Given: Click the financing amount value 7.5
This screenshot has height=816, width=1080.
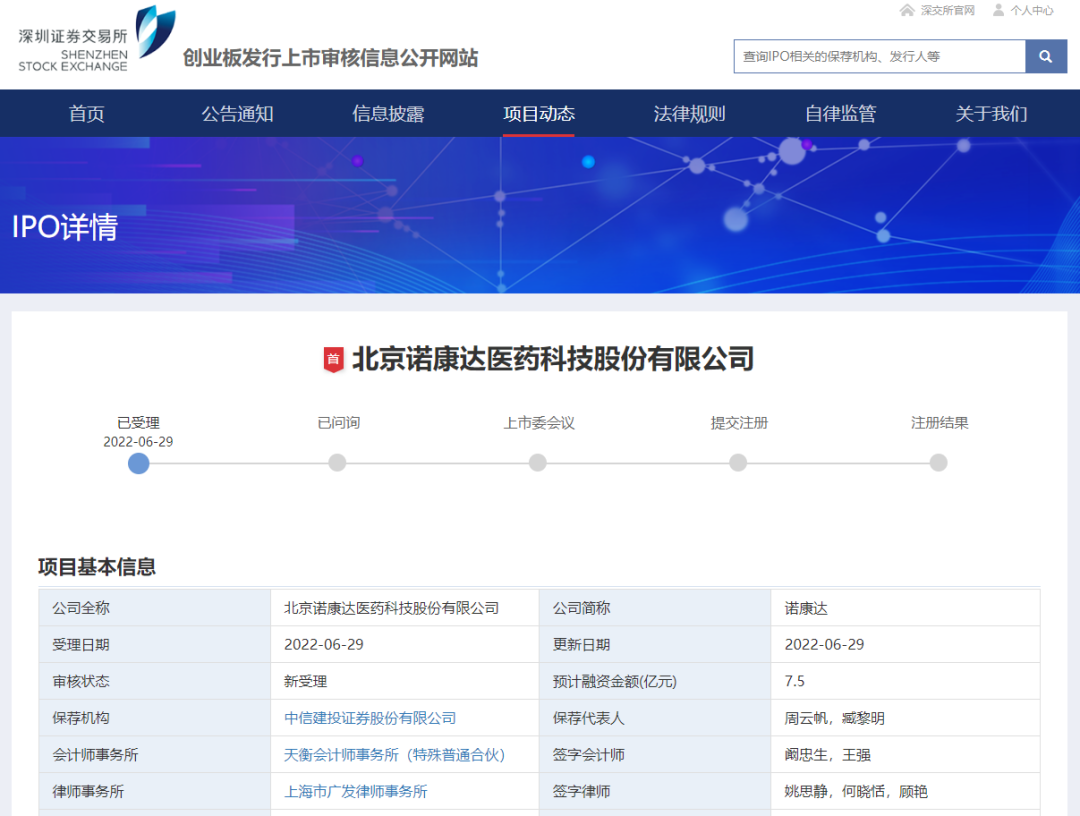Looking at the screenshot, I should pyautogui.click(x=794, y=681).
